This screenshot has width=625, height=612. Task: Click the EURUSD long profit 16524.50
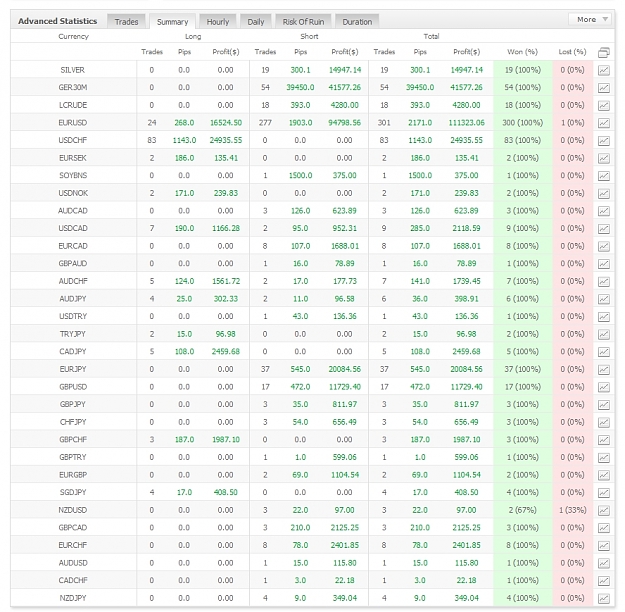tap(226, 123)
